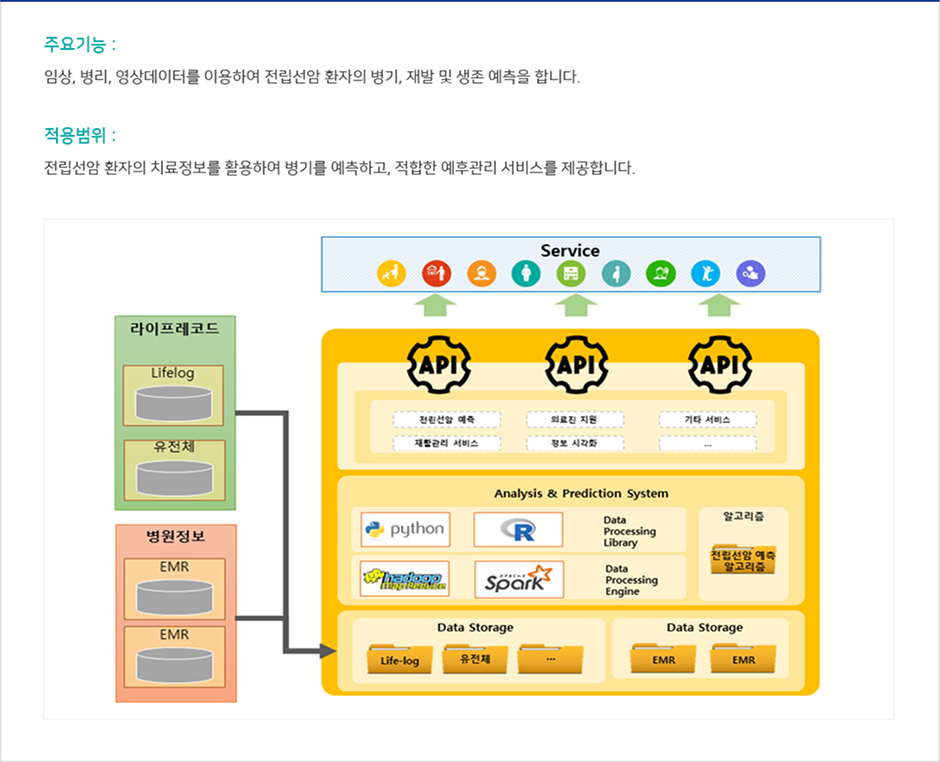Click the 적용범위 heading text
Viewport: 940px width, 762px height.
(80, 135)
